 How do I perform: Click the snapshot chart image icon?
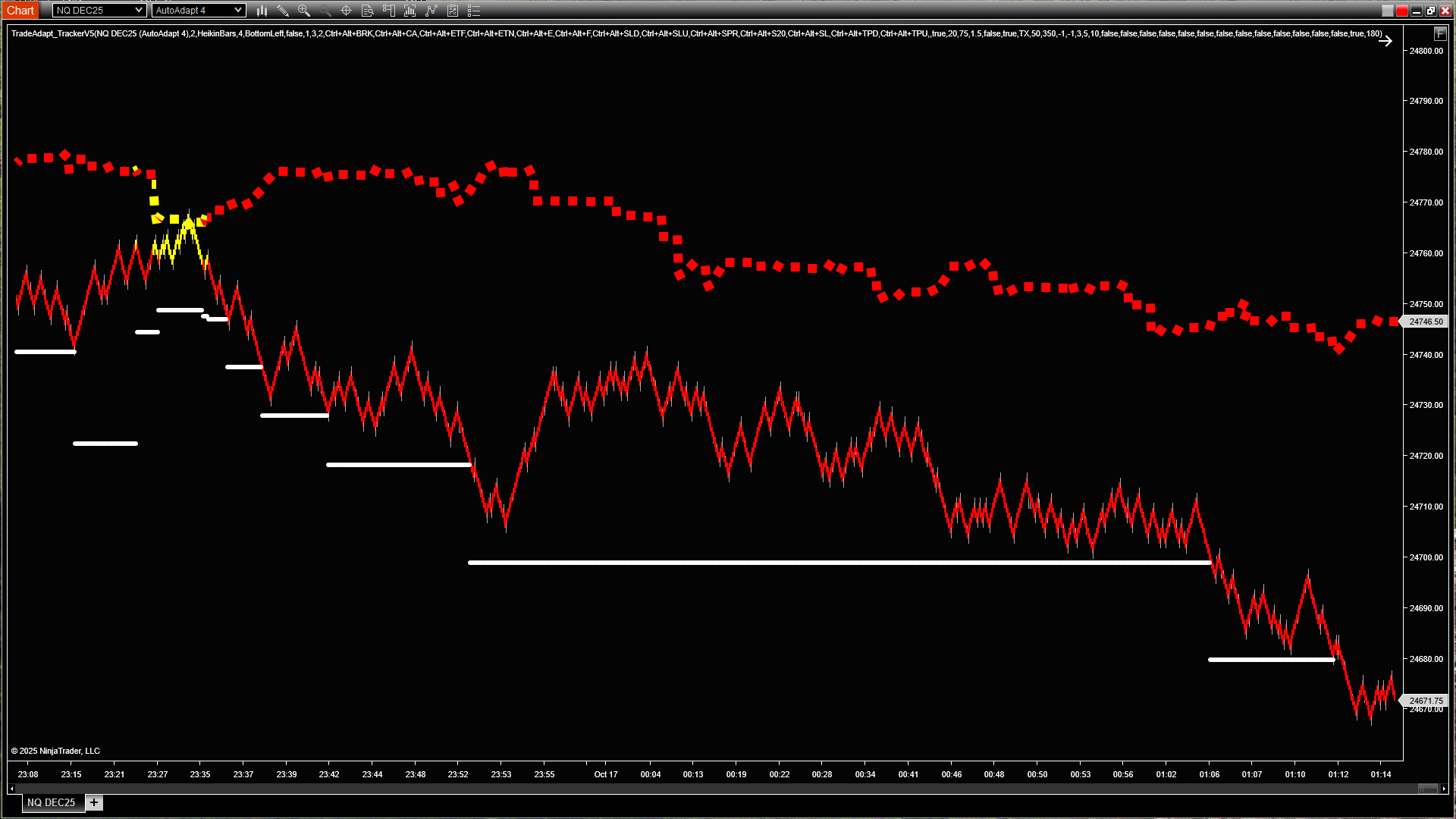tap(453, 11)
